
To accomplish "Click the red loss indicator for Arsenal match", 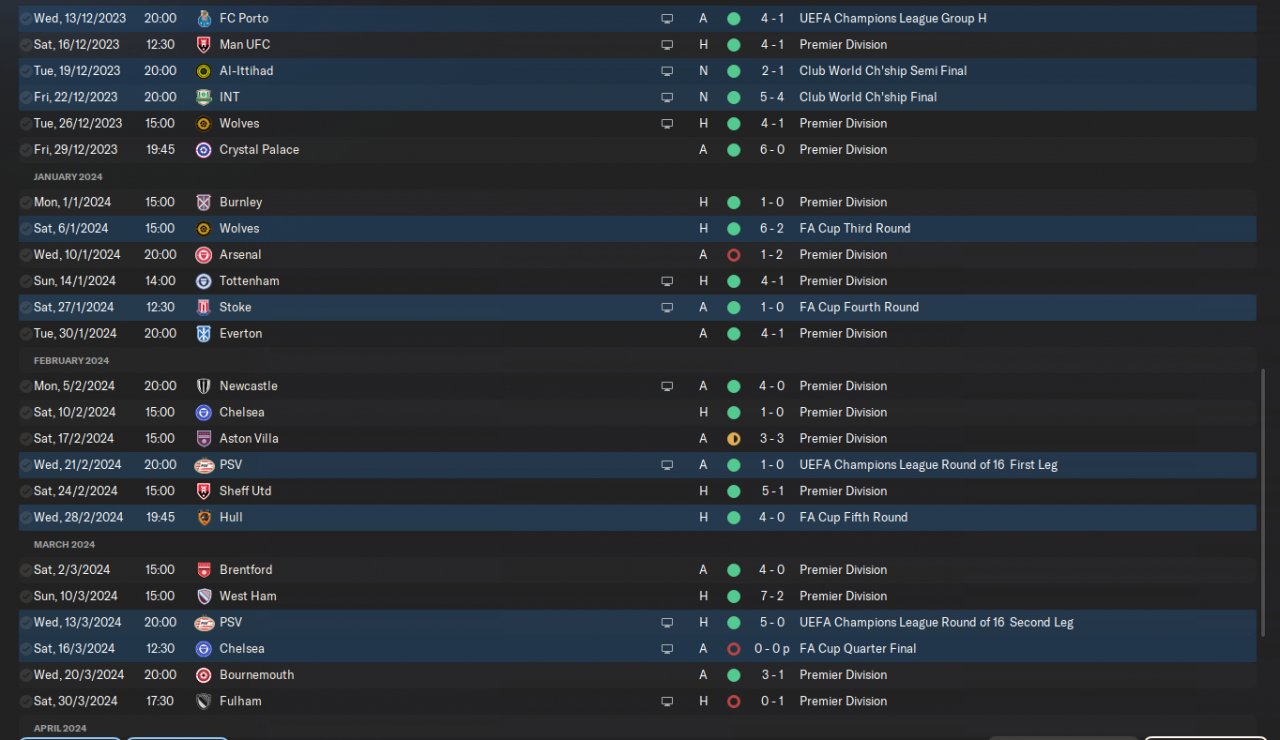I will (733, 255).
